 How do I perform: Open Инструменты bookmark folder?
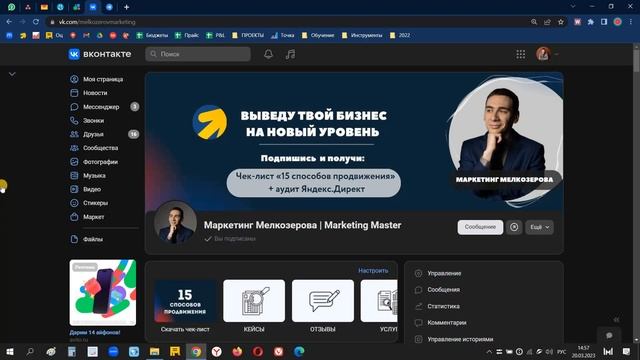pos(362,36)
